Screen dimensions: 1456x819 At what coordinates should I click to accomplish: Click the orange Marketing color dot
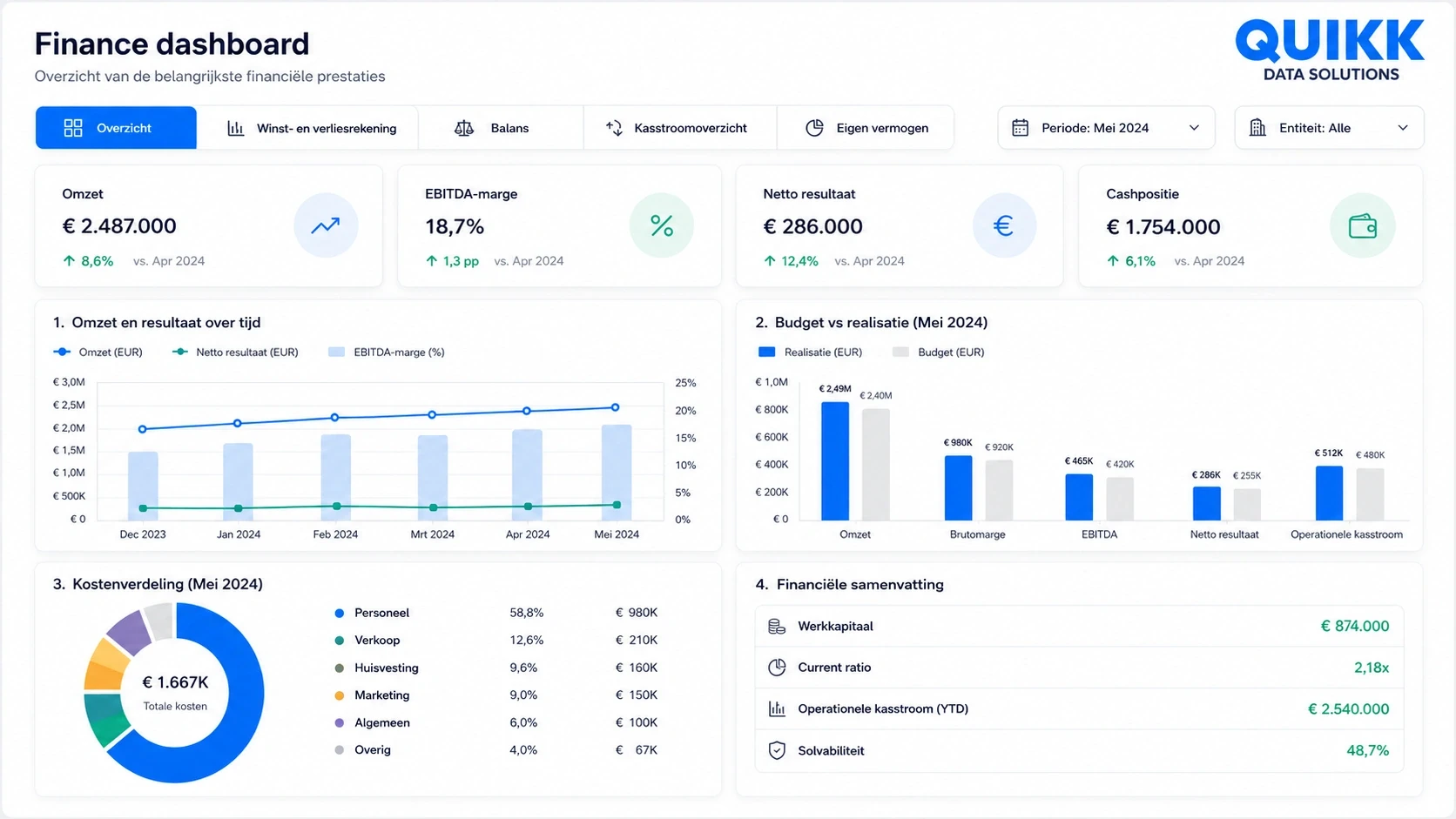click(x=340, y=695)
